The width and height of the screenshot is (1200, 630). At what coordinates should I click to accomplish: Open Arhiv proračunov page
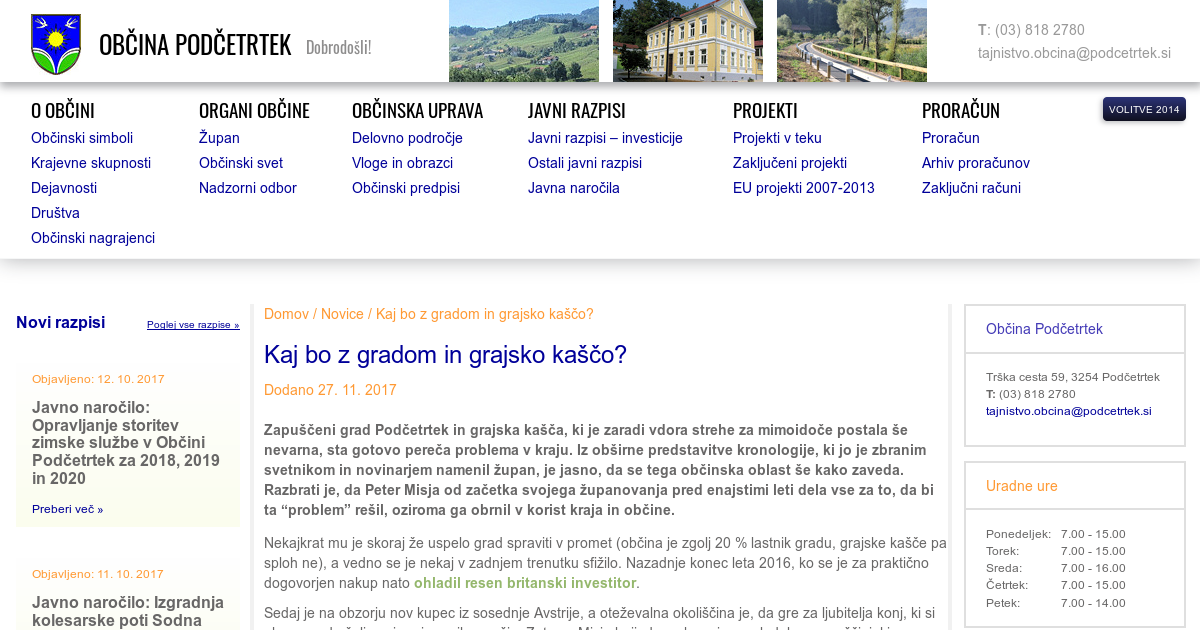(975, 163)
